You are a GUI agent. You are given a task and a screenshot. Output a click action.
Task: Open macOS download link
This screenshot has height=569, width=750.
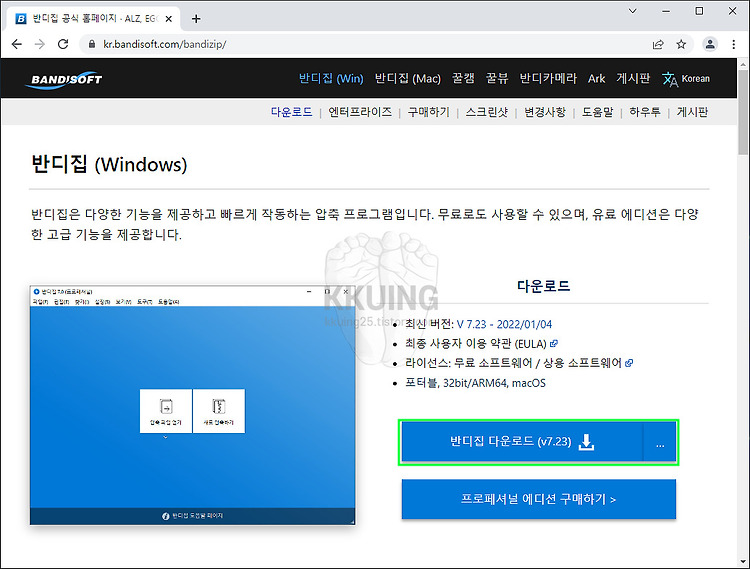pyautogui.click(x=529, y=383)
